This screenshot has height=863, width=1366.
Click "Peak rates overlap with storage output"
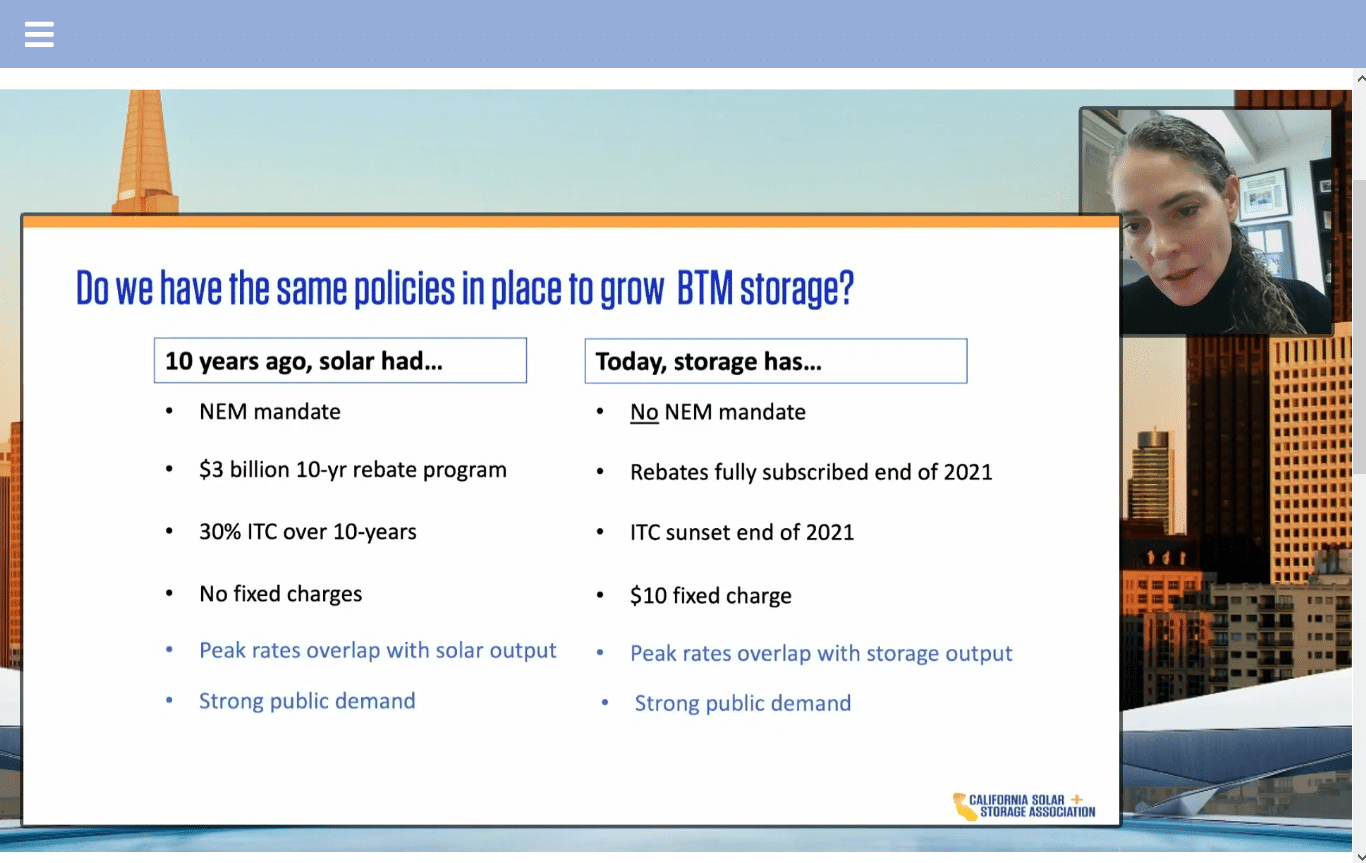pyautogui.click(x=821, y=654)
